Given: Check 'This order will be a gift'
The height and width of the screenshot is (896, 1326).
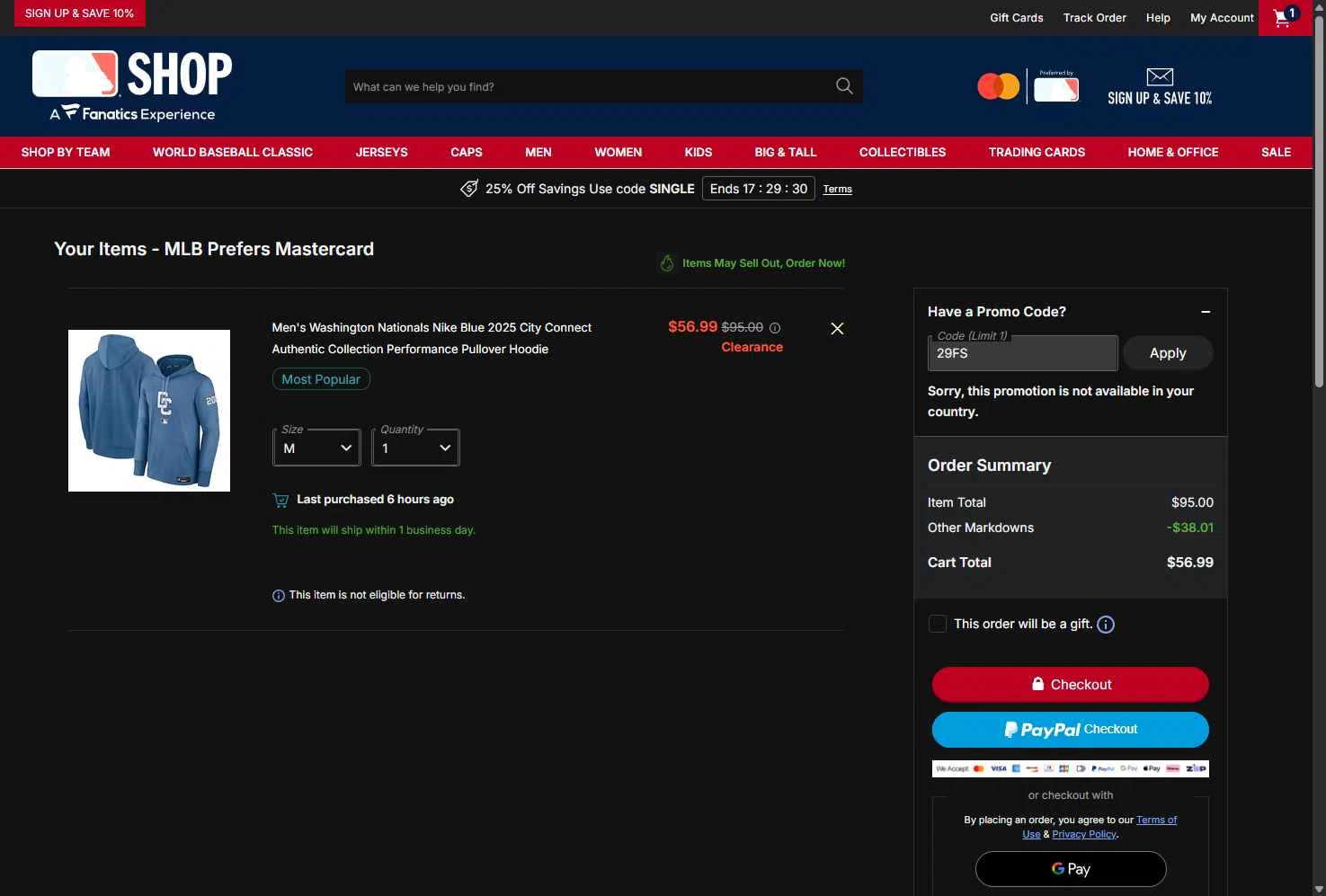Looking at the screenshot, I should (938, 624).
